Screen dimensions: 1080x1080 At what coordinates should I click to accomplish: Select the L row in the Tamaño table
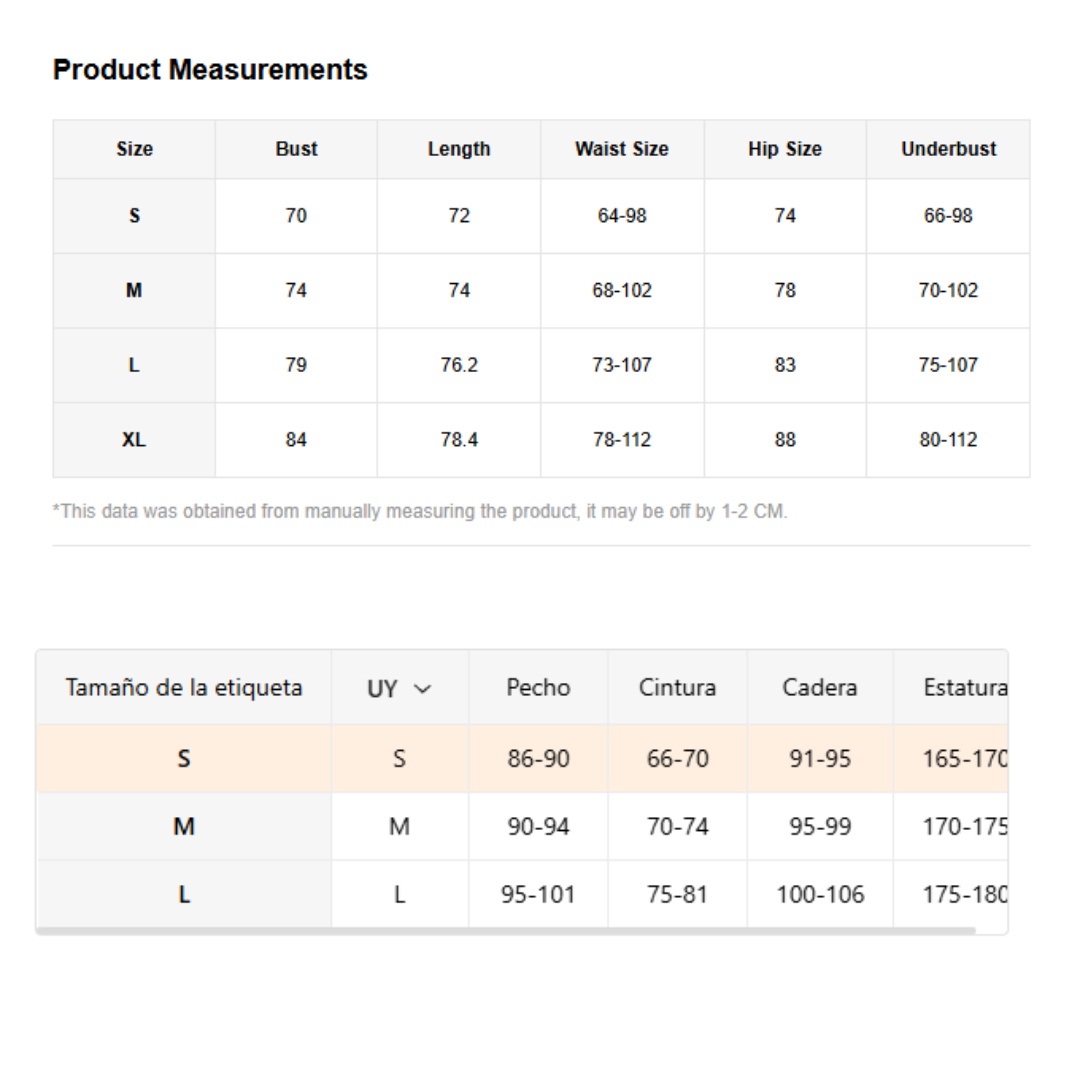184,895
